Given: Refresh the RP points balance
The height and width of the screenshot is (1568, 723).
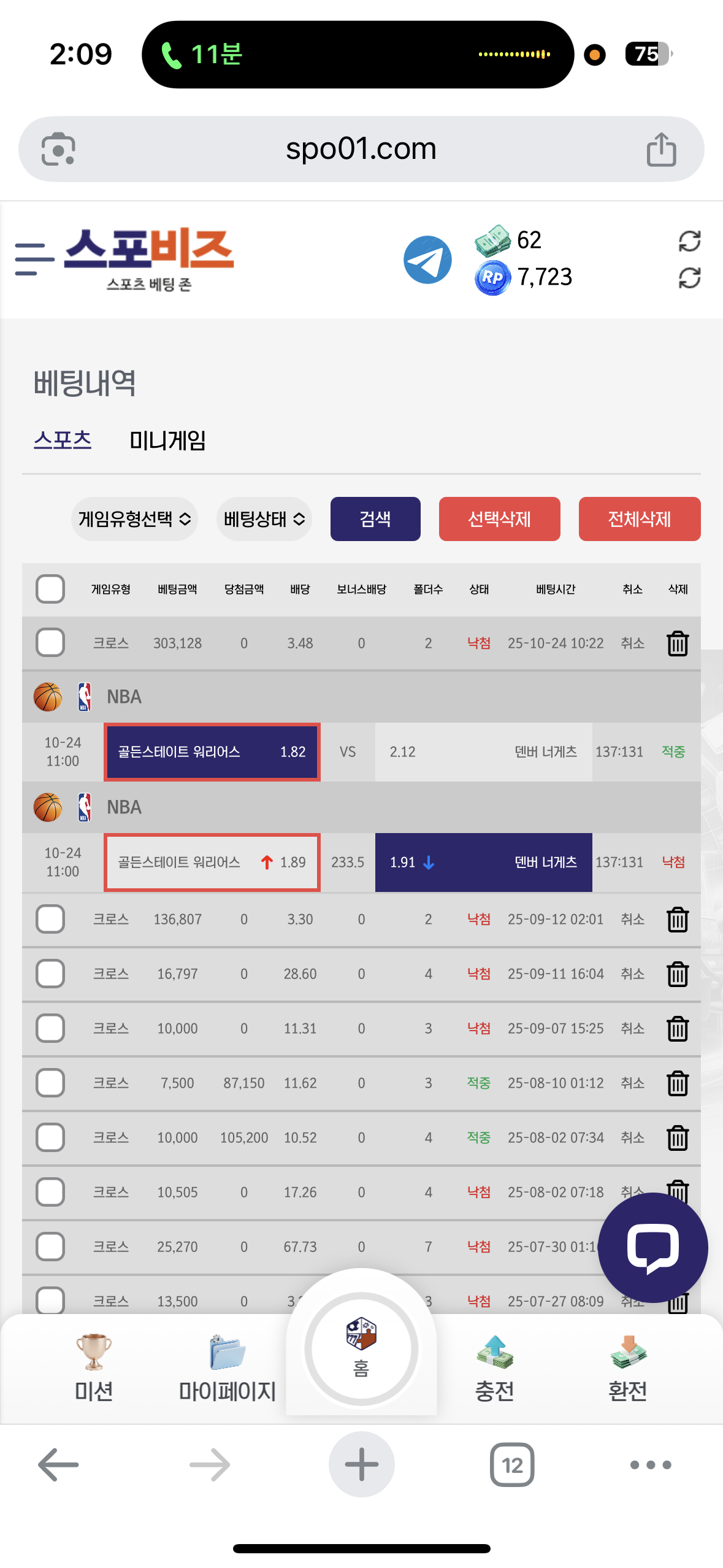Looking at the screenshot, I should 689,278.
